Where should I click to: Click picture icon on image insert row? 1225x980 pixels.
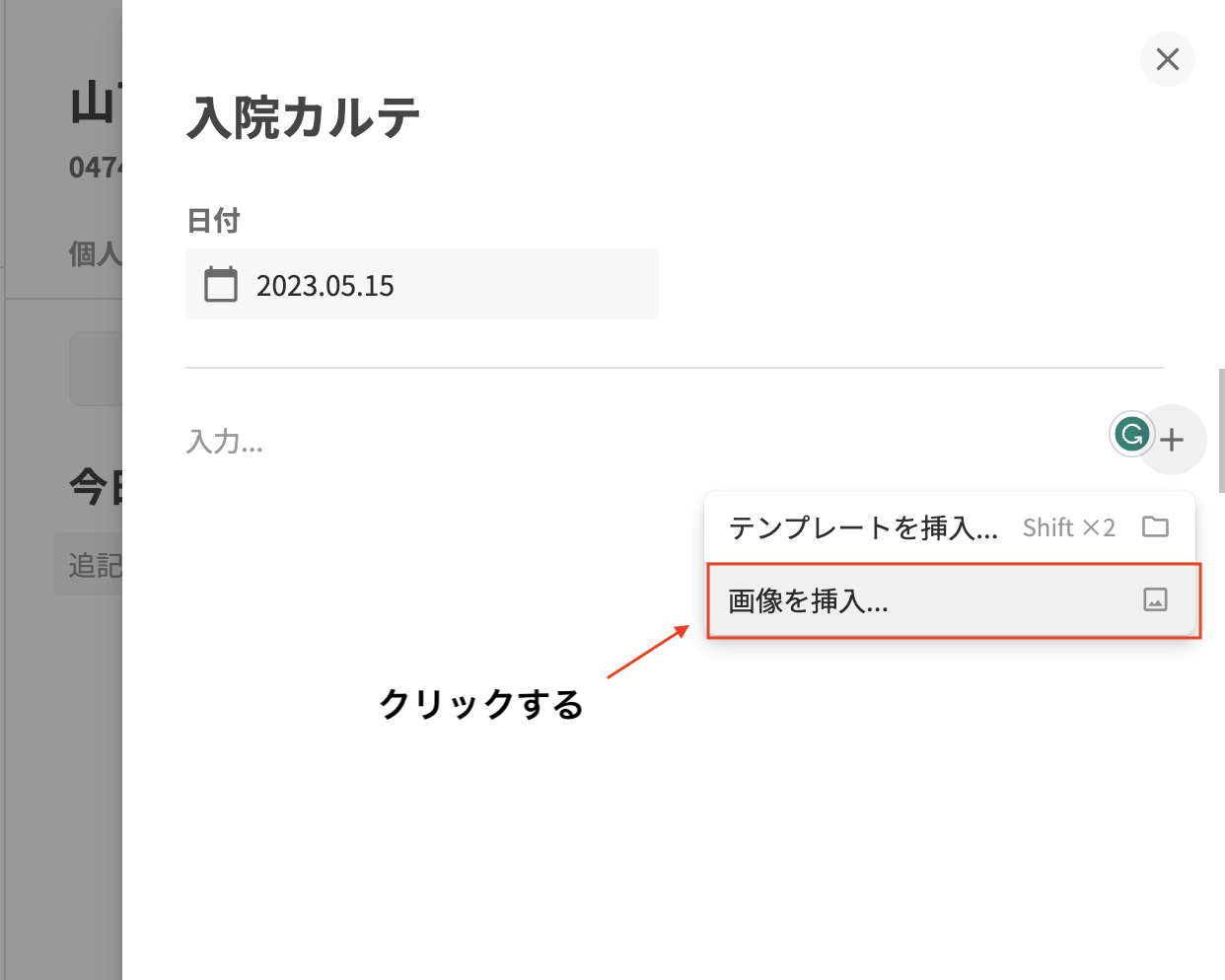coord(1155,599)
